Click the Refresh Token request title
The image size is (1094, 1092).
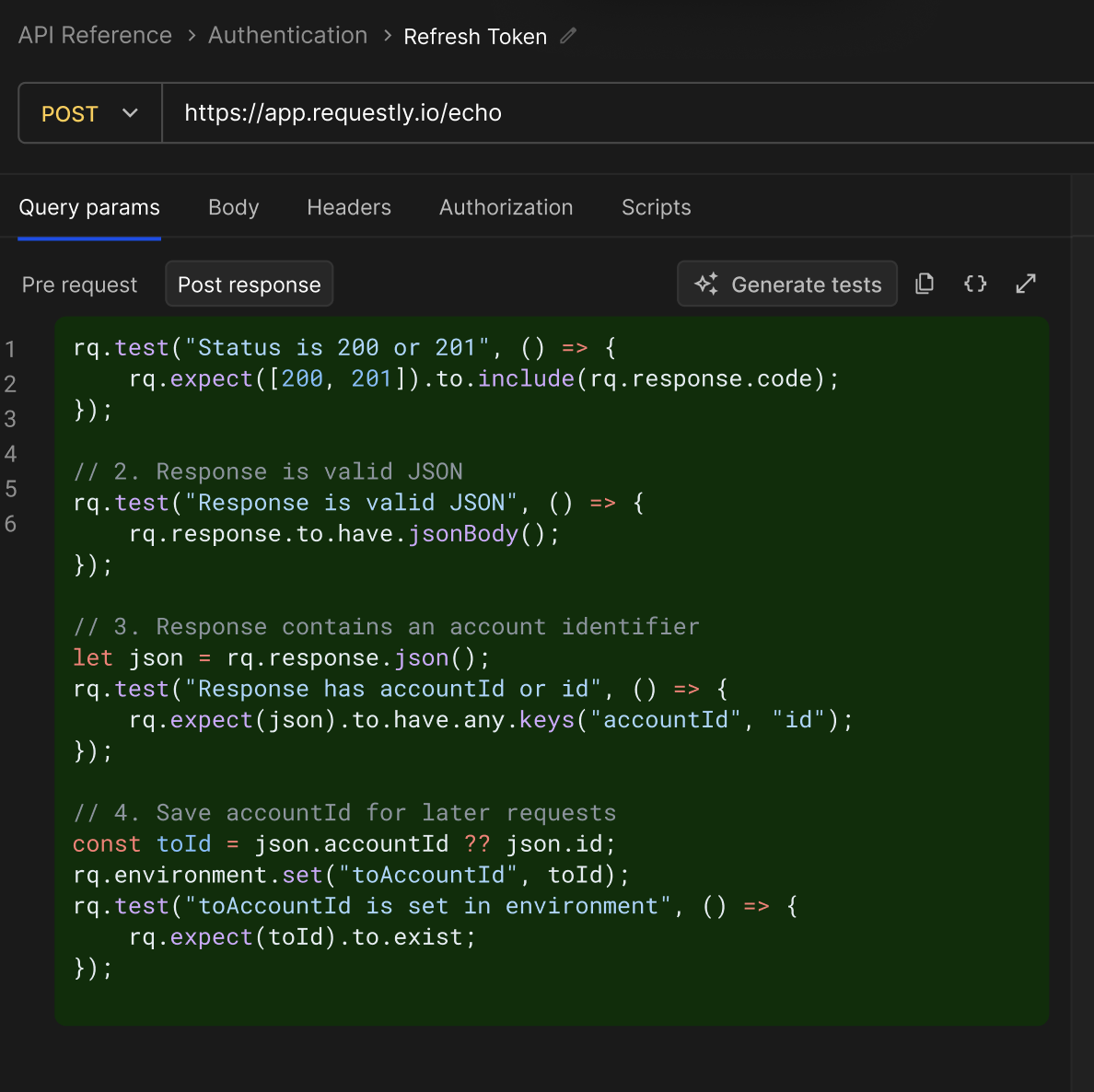pos(475,37)
